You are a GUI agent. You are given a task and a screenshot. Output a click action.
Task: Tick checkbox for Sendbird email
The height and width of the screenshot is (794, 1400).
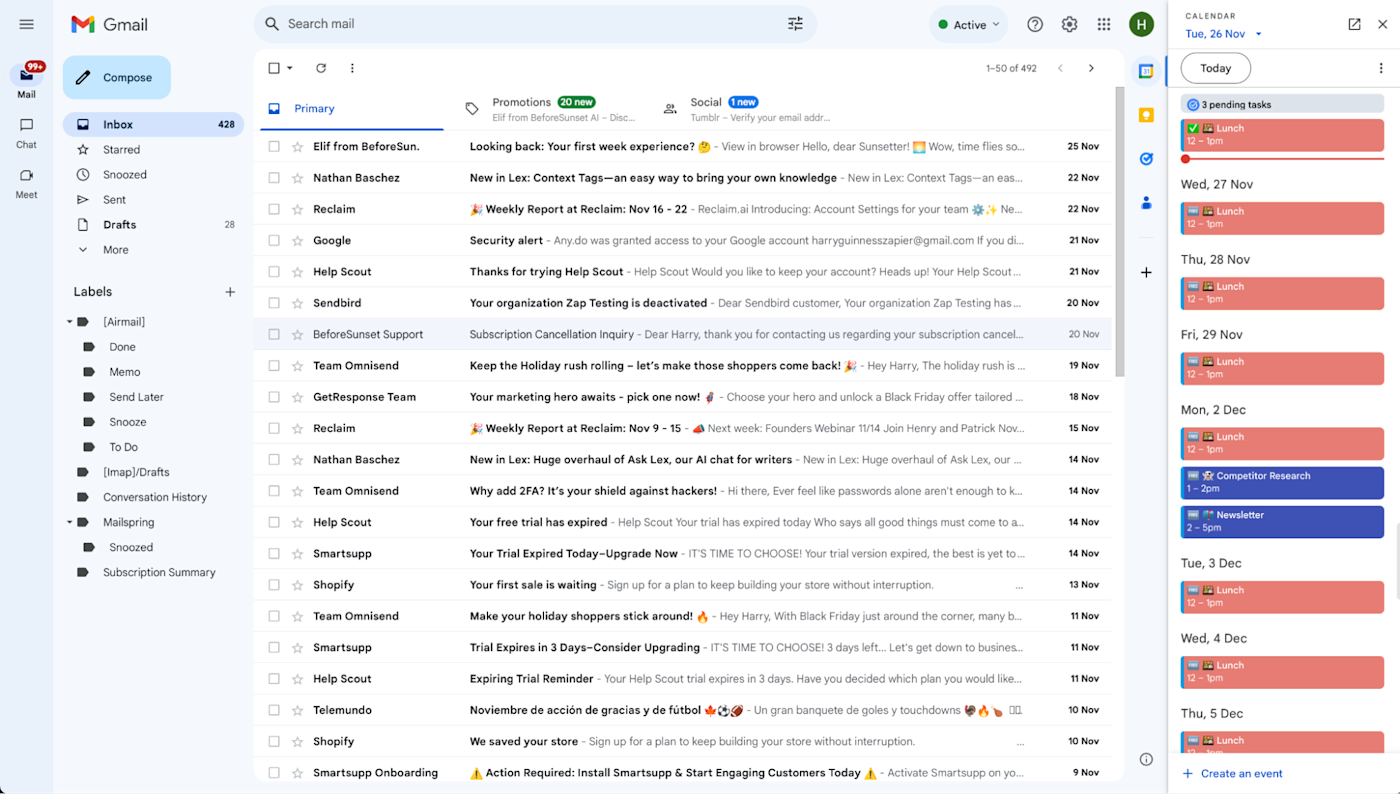(274, 303)
